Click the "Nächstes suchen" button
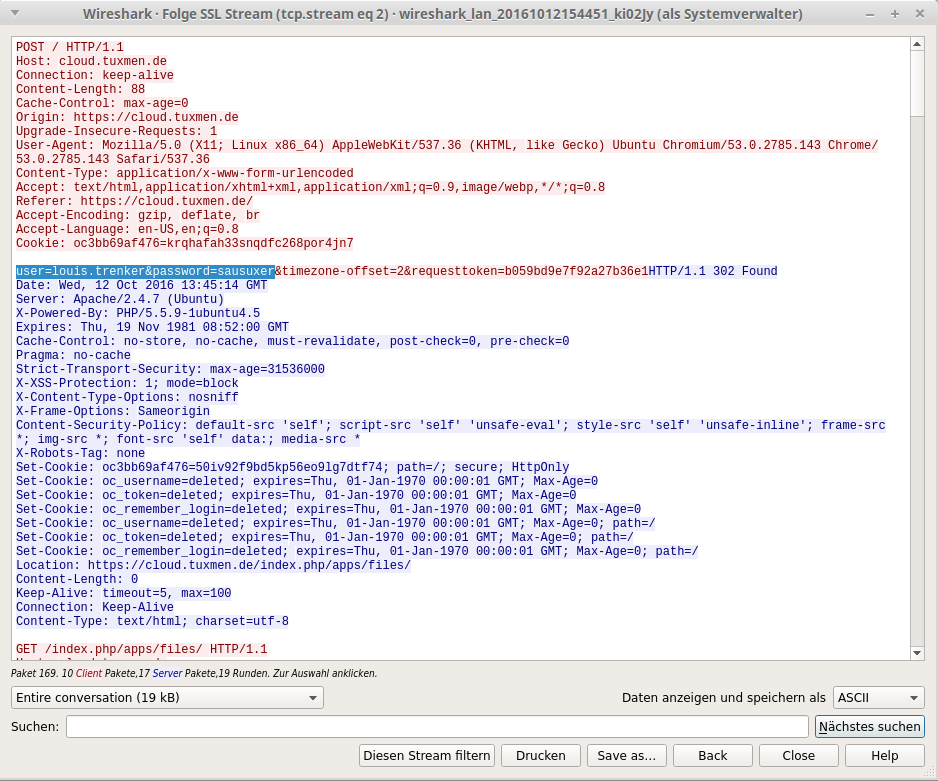This screenshot has height=781, width=938. click(870, 726)
